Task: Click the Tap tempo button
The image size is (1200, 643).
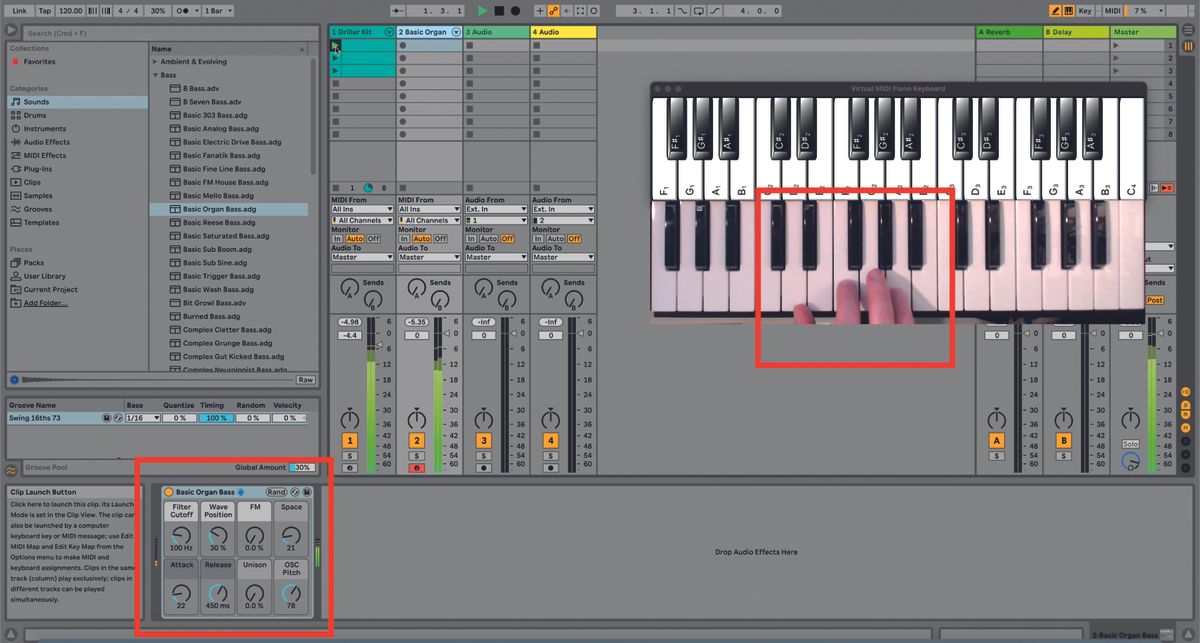Action: tap(44, 10)
